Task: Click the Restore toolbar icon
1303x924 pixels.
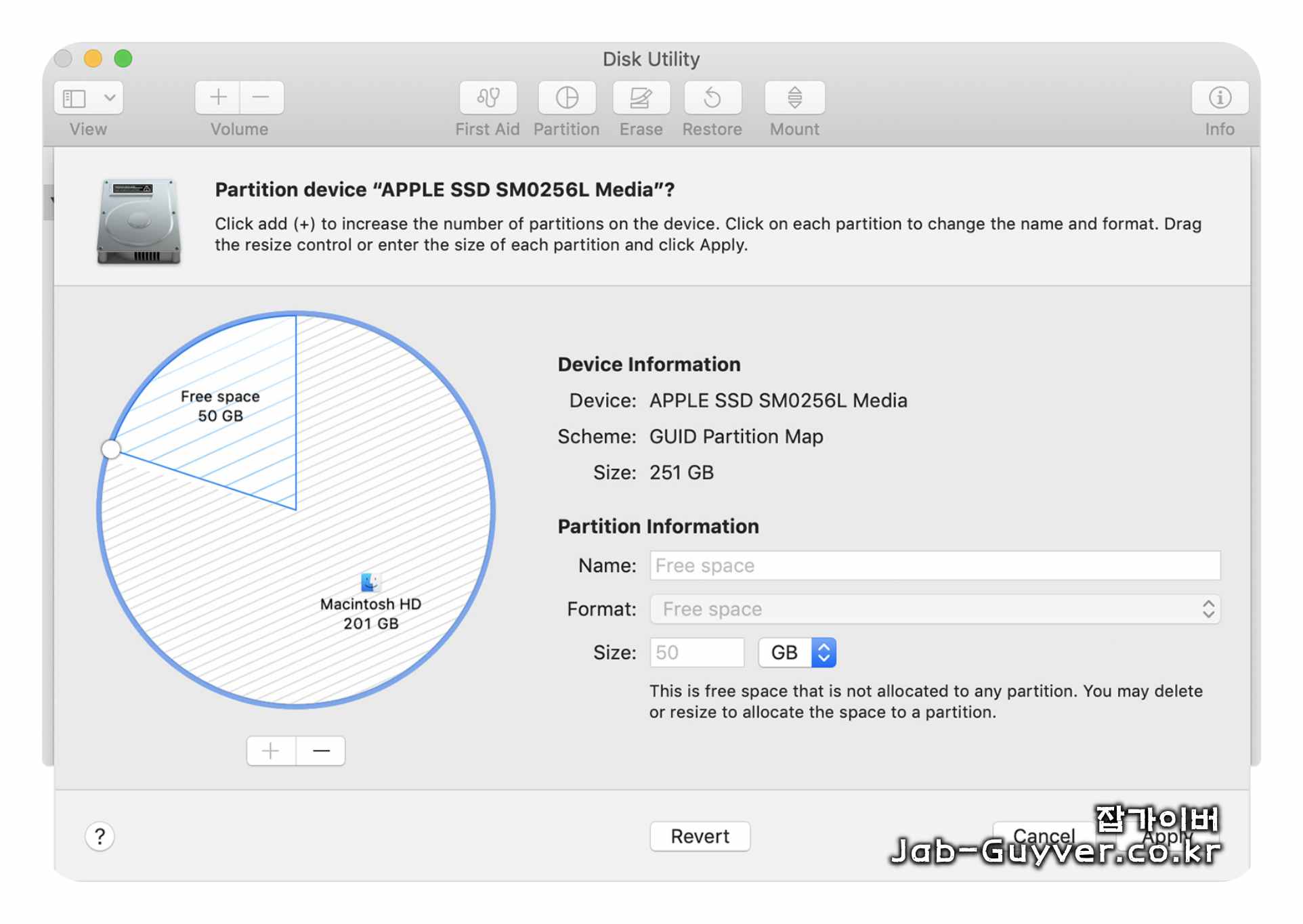Action: pyautogui.click(x=712, y=97)
